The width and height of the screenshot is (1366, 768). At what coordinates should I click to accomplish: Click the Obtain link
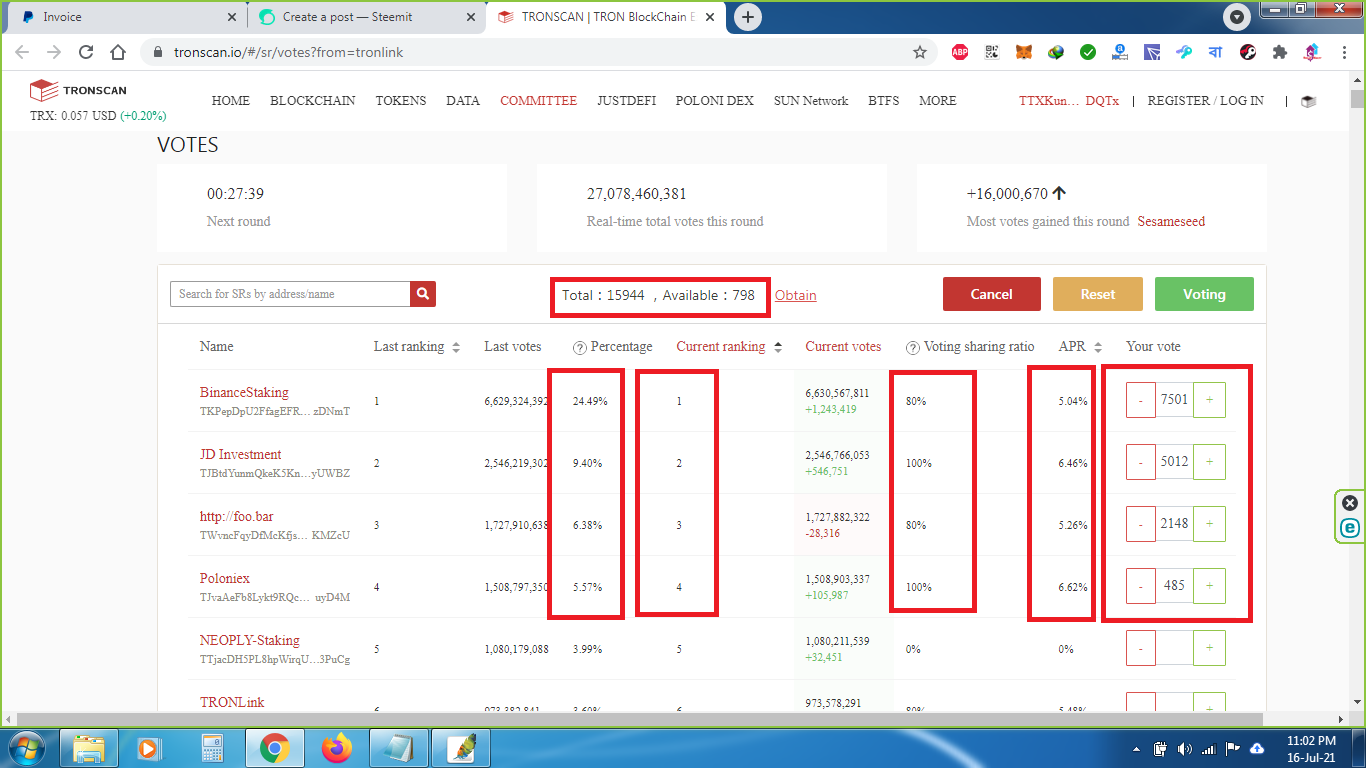796,295
